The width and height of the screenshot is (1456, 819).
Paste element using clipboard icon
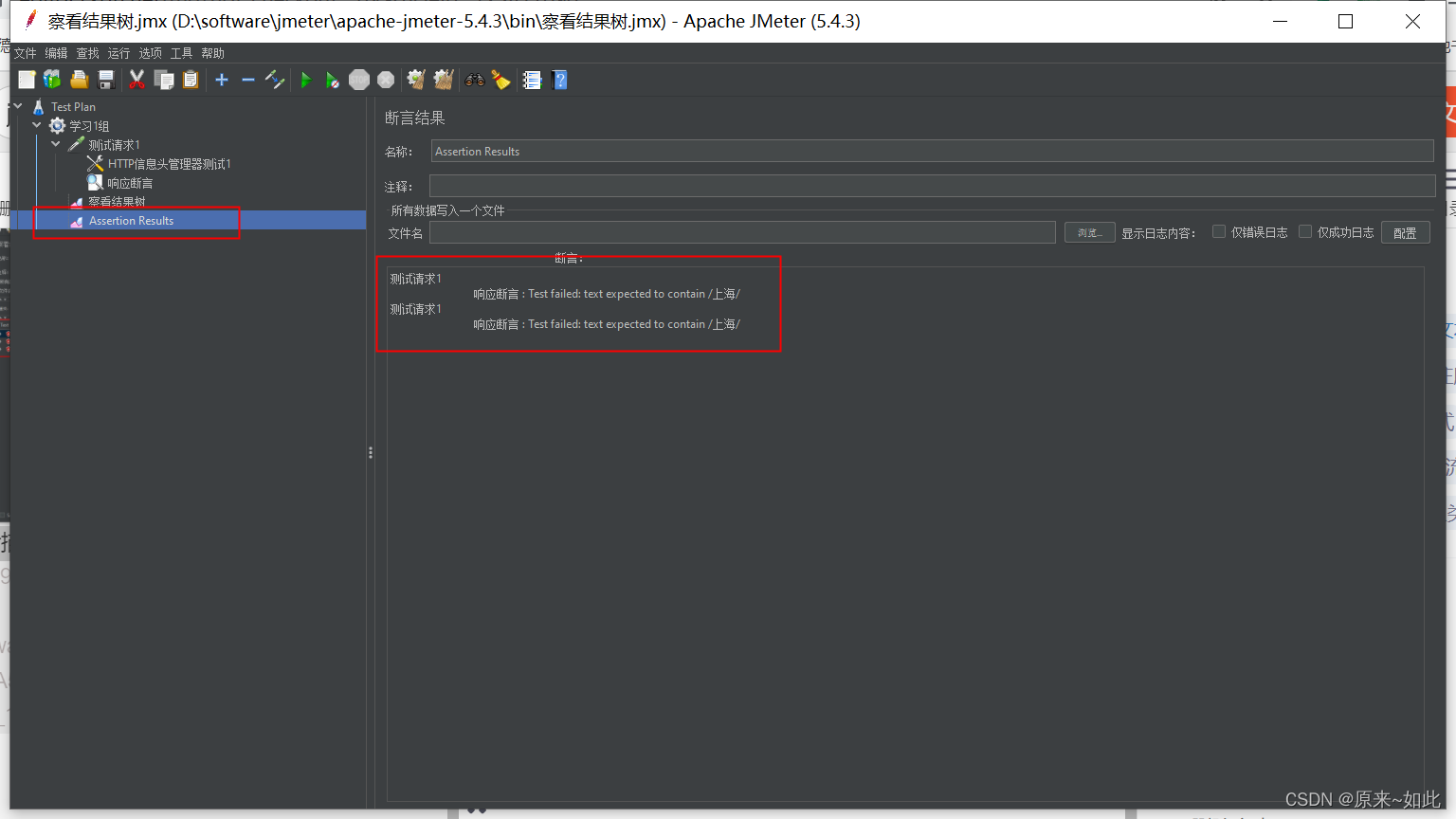(191, 80)
